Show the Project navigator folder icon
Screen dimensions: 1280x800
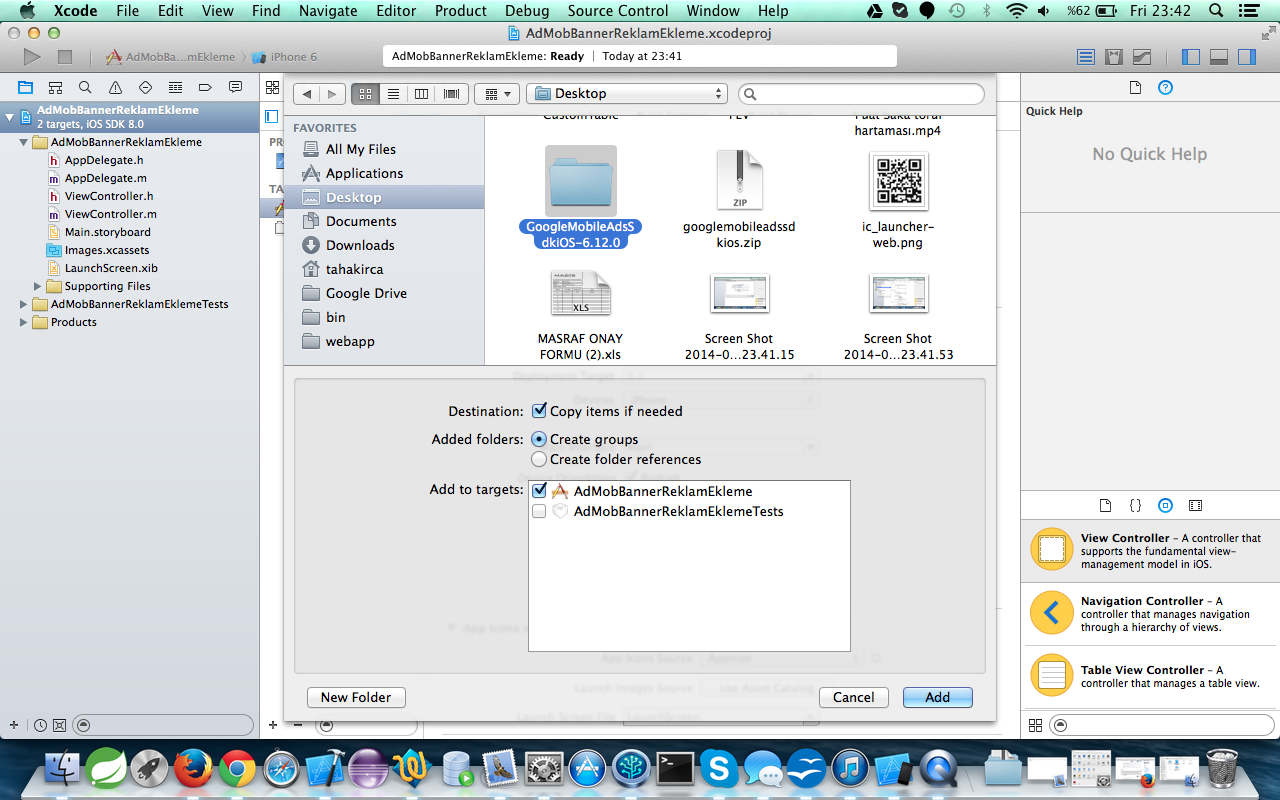[25, 87]
